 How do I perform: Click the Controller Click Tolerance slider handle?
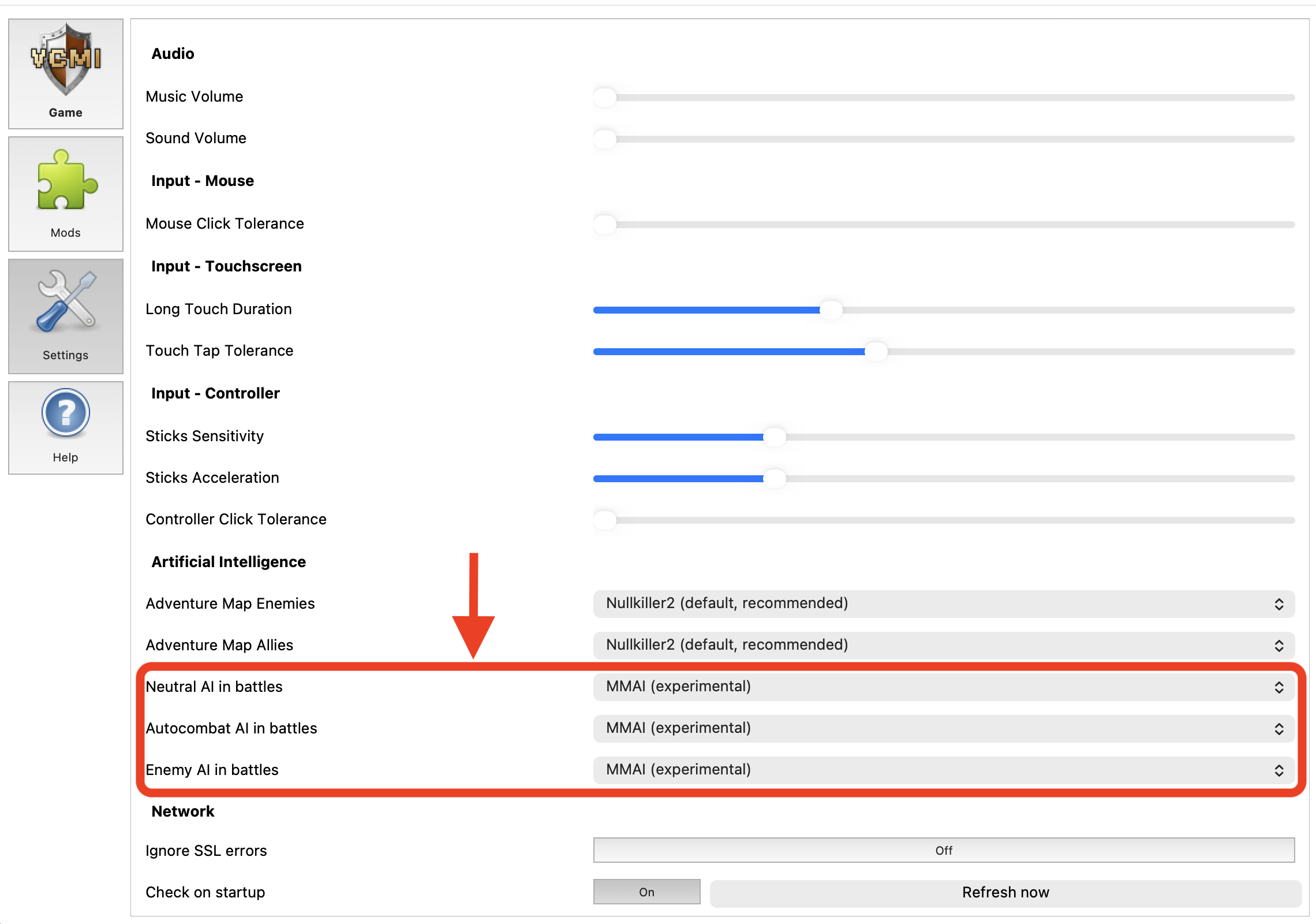605,520
